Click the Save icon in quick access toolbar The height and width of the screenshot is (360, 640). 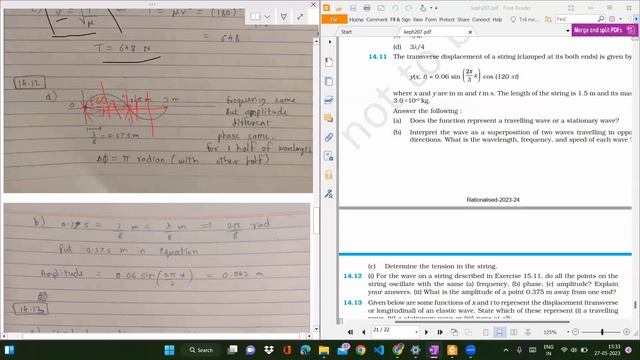tap(353, 8)
